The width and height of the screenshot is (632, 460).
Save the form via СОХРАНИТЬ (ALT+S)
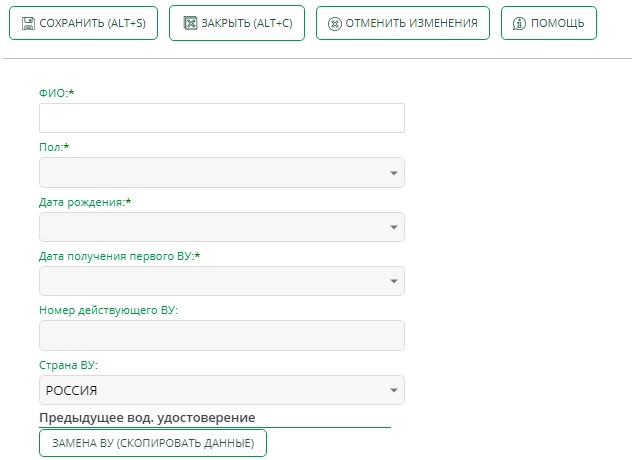coord(83,23)
